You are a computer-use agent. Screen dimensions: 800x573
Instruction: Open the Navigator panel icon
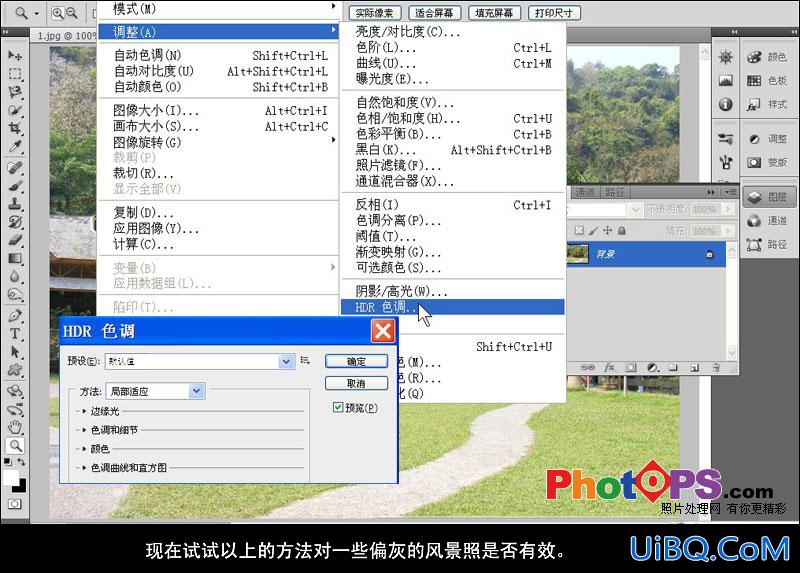pyautogui.click(x=726, y=57)
